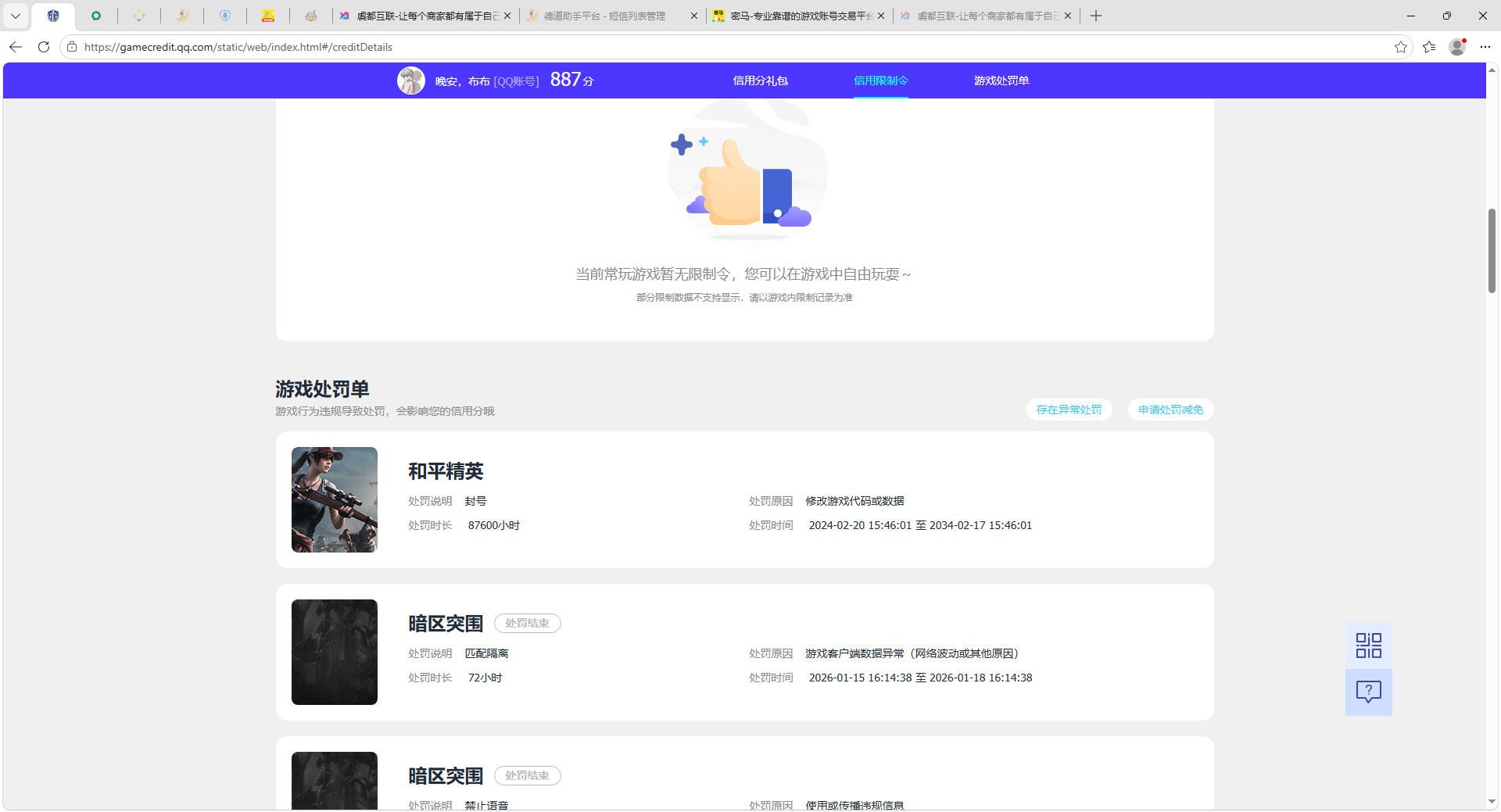Select the 87600小时 penalty duration
This screenshot has height=812, width=1501.
click(x=494, y=525)
